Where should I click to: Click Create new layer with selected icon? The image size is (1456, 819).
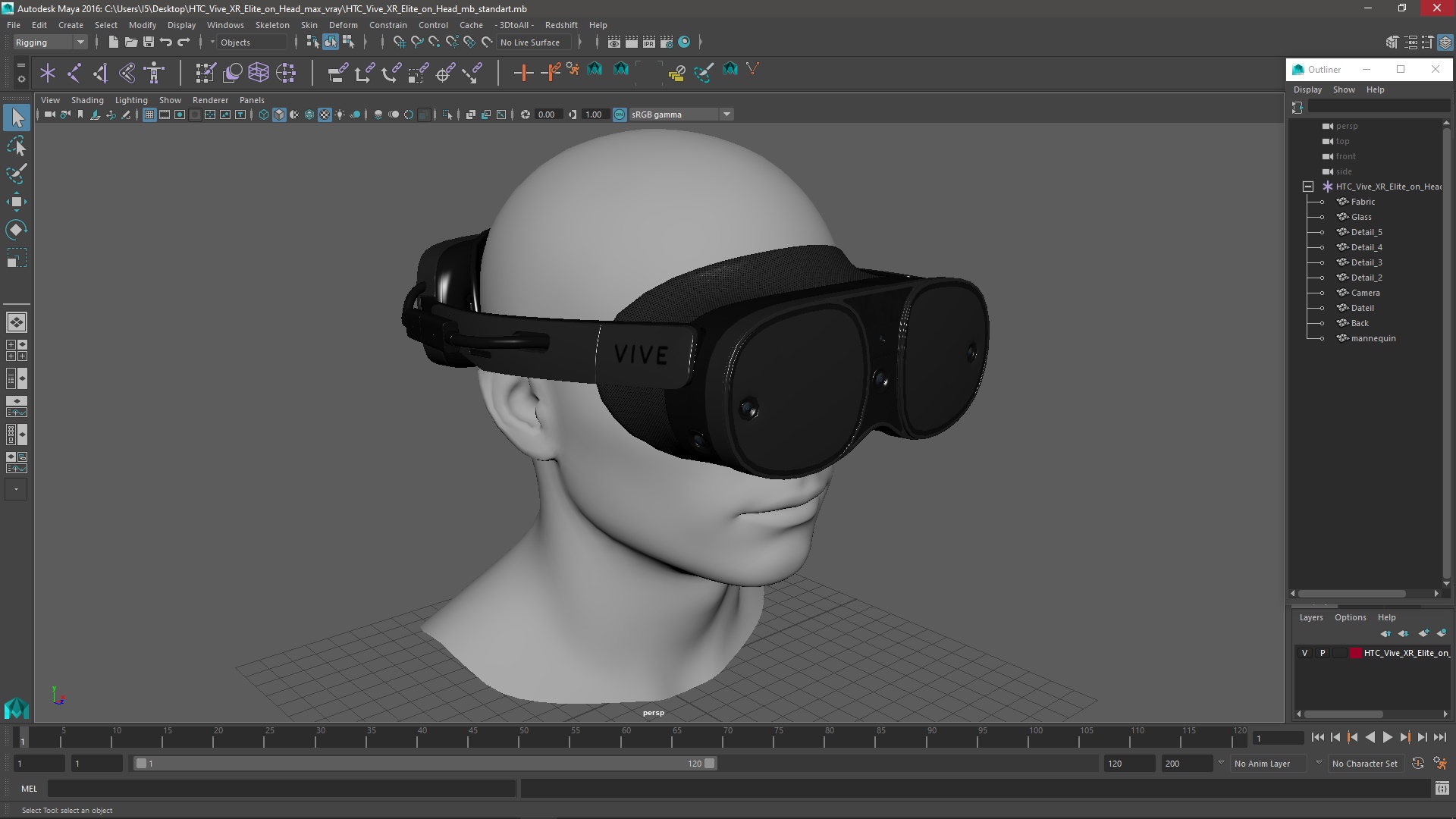tap(1442, 633)
